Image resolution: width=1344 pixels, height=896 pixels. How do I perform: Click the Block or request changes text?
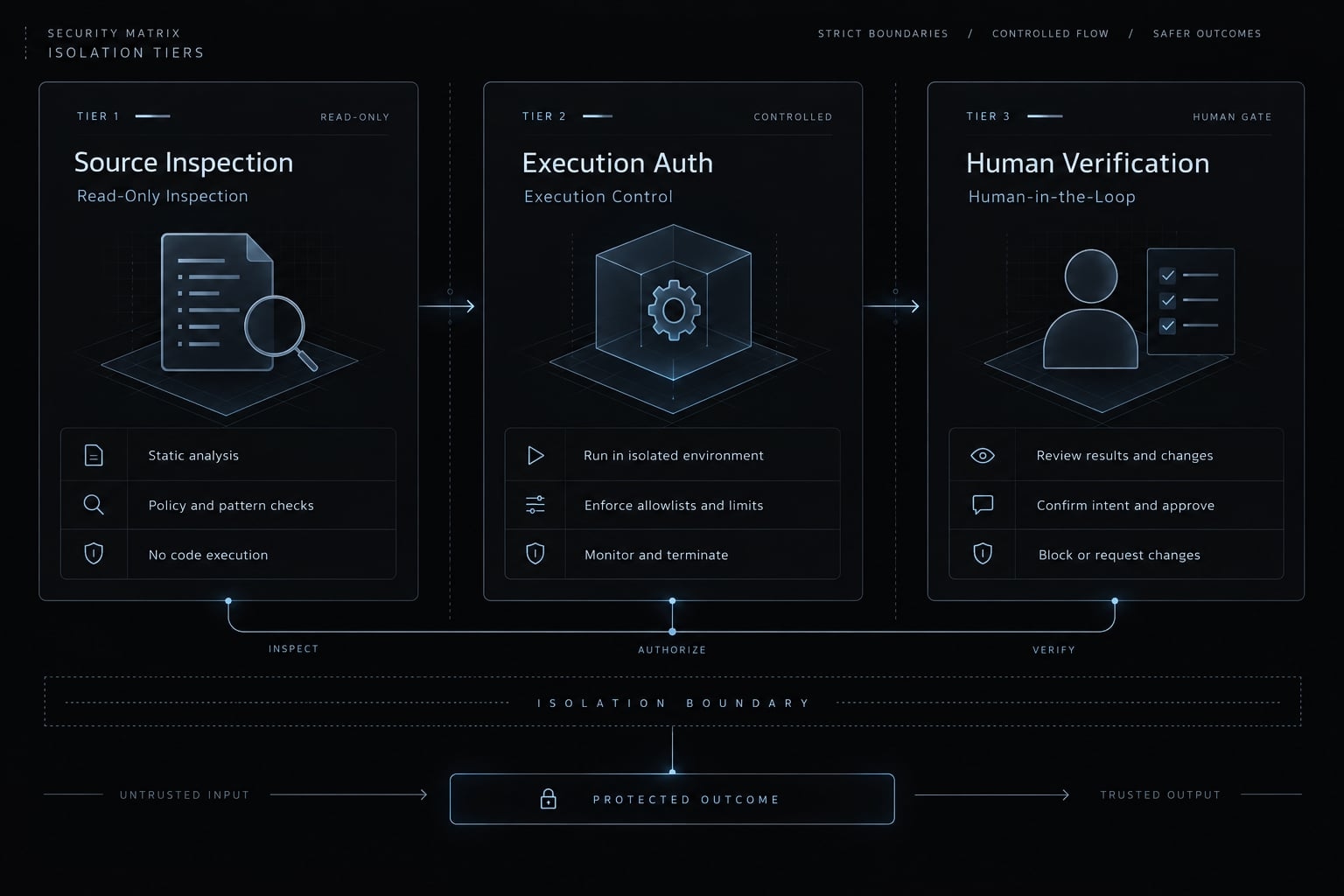pyautogui.click(x=1119, y=555)
